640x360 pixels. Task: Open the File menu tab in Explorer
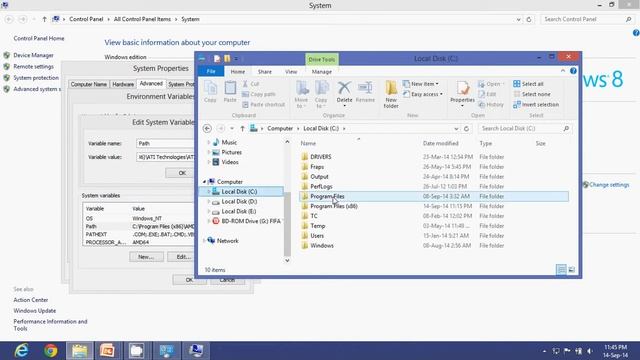coord(211,71)
